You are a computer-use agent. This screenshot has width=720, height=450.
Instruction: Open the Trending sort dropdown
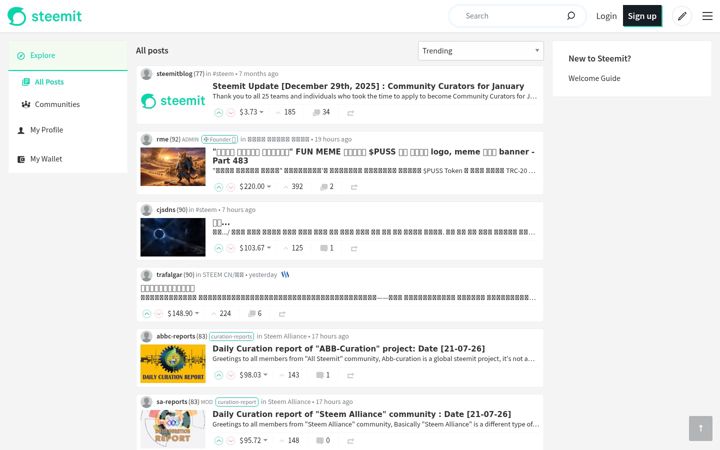[480, 51]
